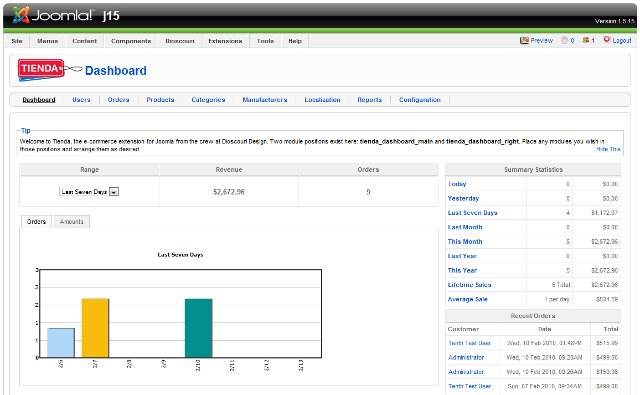Open the Menus menu
640x395 pixels.
(x=47, y=41)
